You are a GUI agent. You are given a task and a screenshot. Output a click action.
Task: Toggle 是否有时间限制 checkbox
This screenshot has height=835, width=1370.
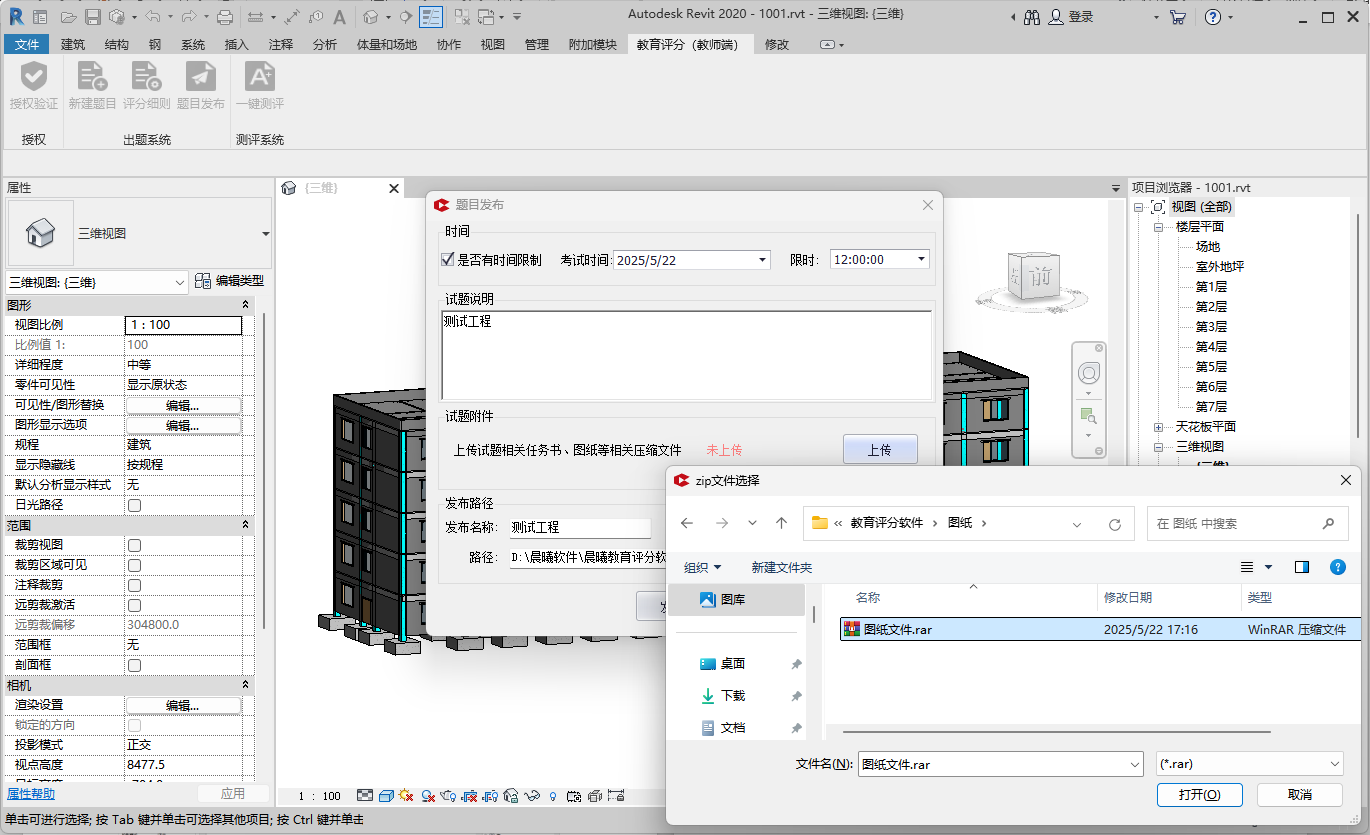(x=448, y=259)
